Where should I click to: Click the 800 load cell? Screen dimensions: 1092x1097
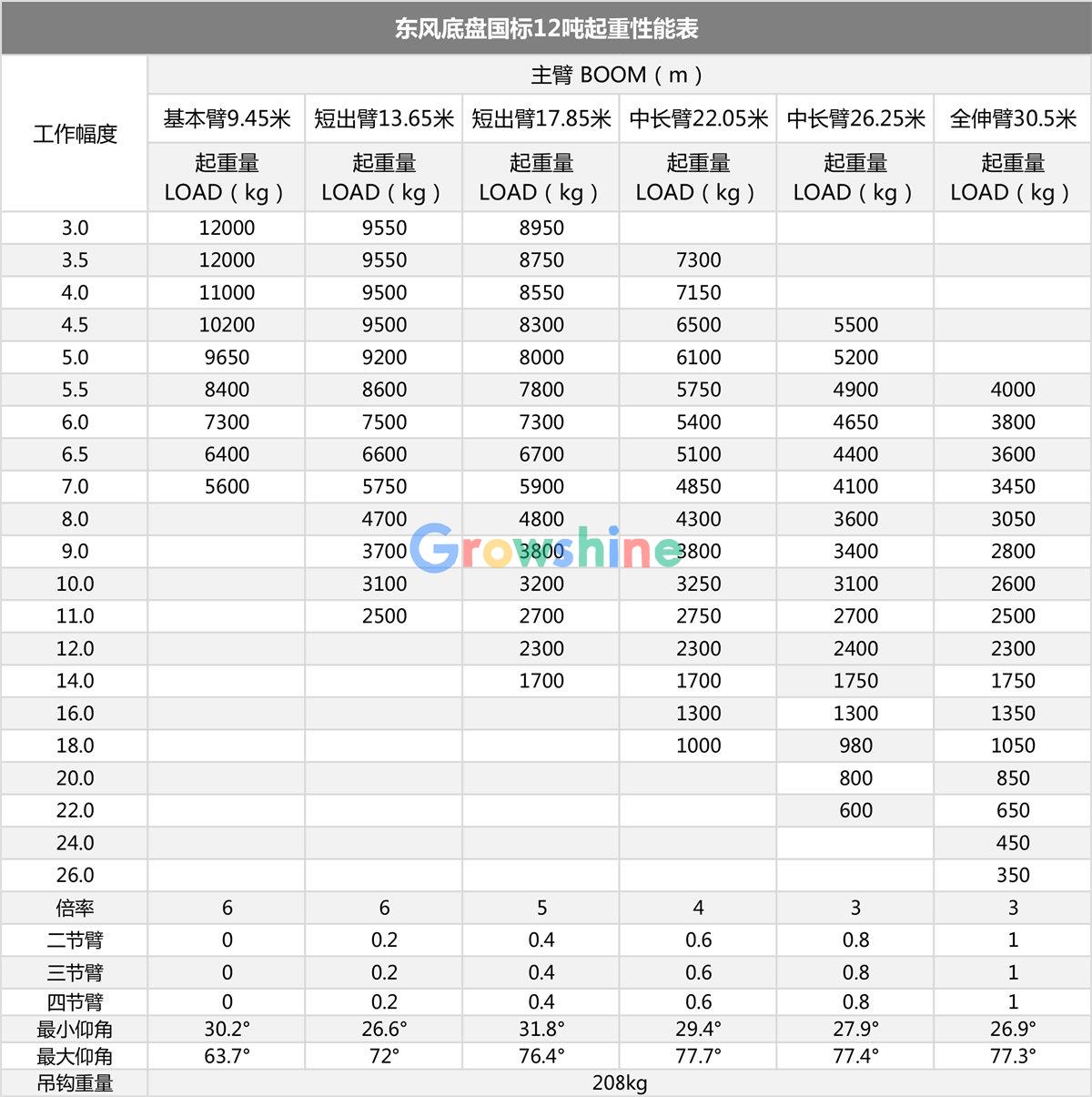coord(856,777)
